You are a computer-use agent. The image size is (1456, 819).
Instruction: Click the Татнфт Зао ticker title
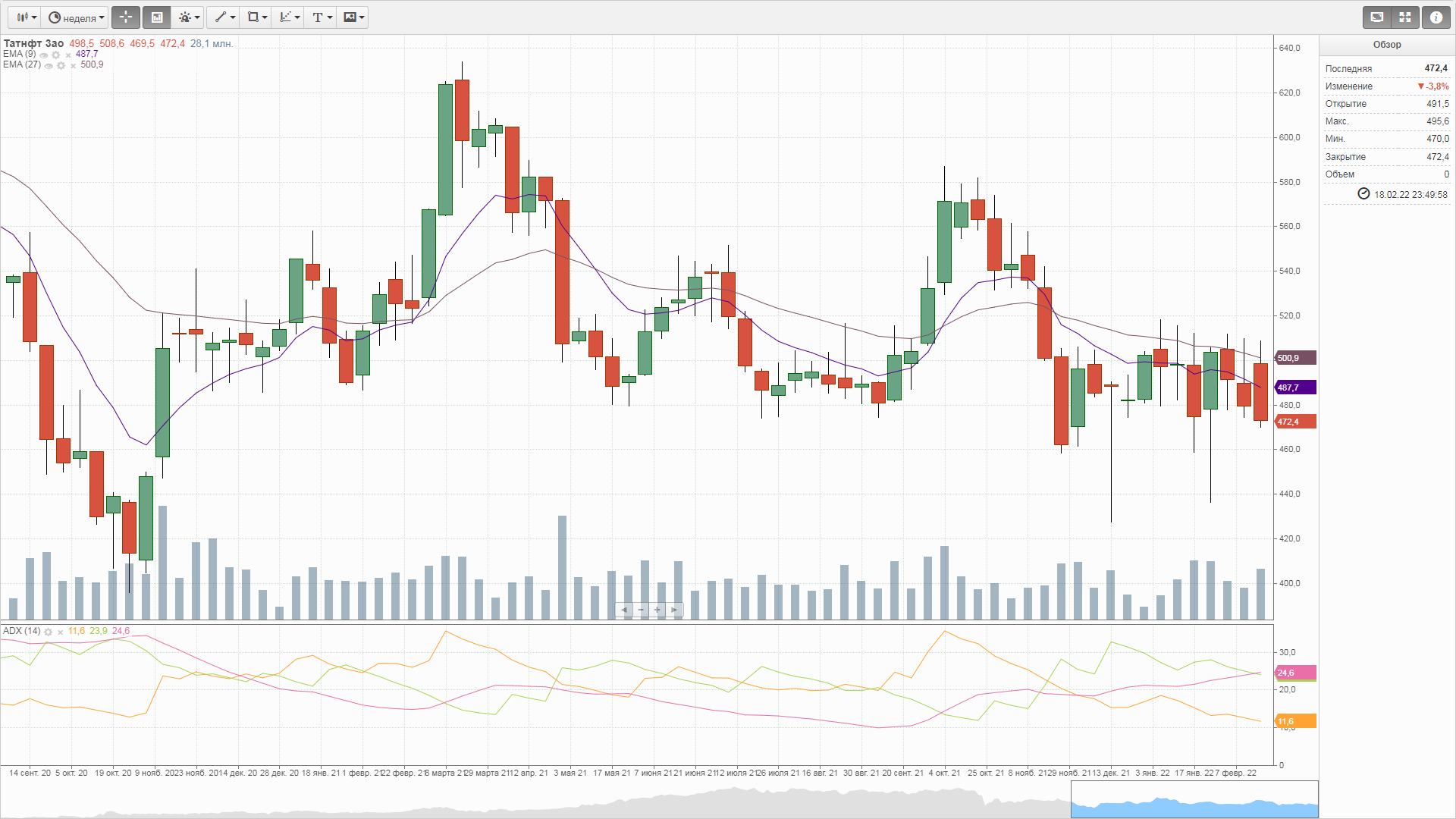pos(34,43)
